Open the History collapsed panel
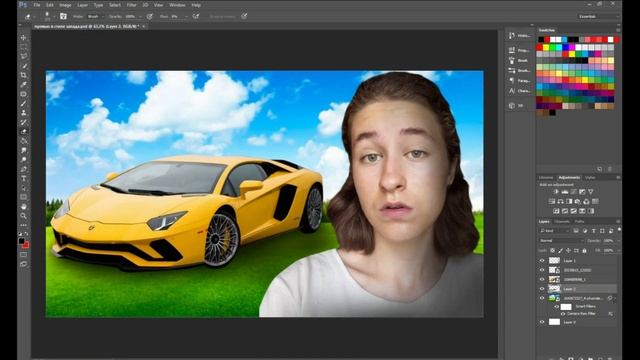 [x=520, y=36]
